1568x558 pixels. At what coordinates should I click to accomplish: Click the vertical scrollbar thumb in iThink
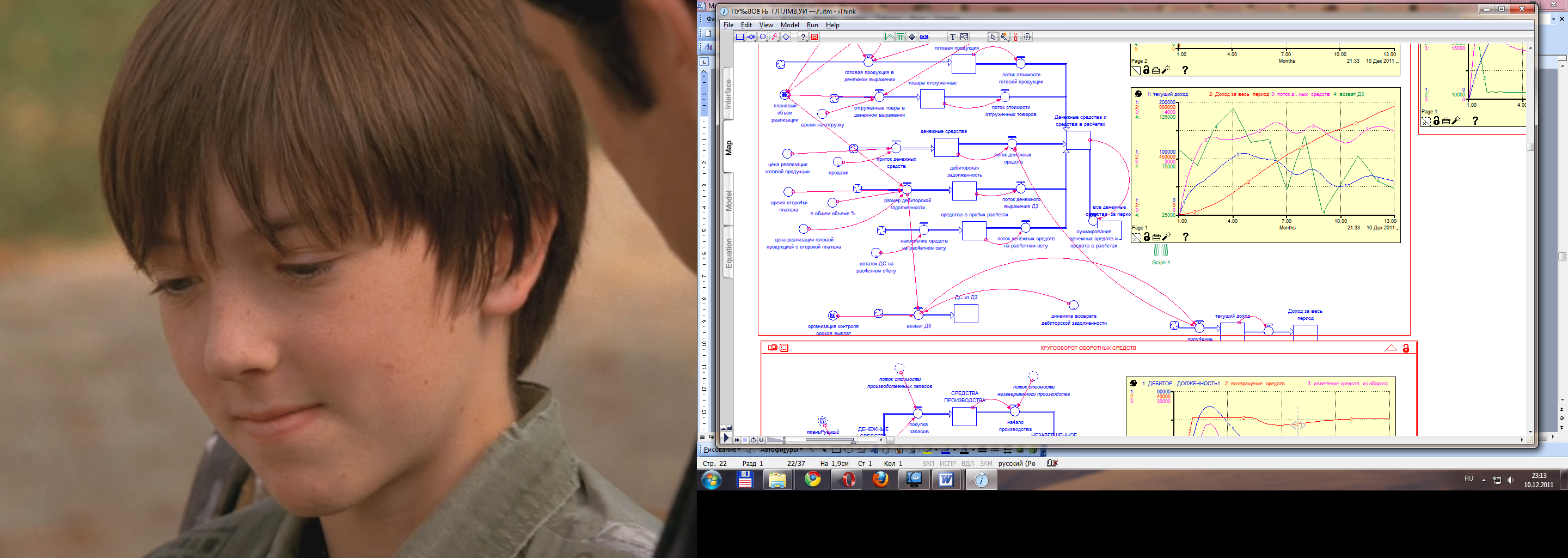tap(1530, 146)
